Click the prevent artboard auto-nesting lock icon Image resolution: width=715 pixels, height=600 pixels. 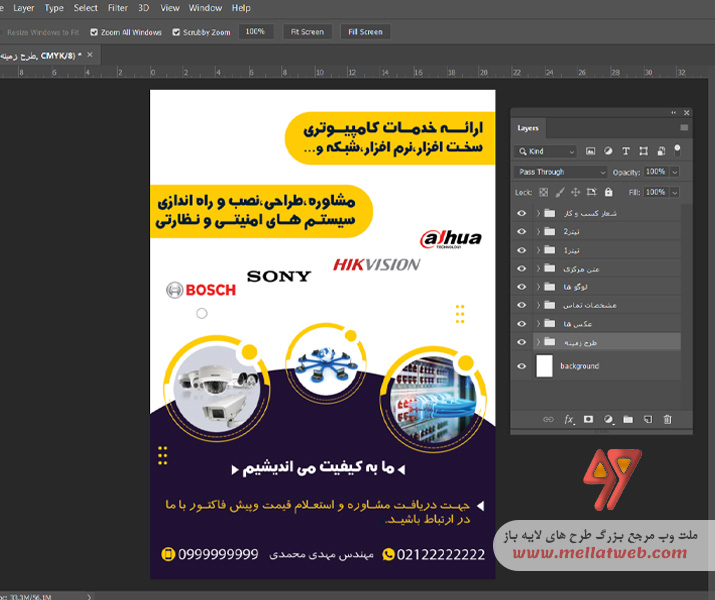click(x=591, y=192)
